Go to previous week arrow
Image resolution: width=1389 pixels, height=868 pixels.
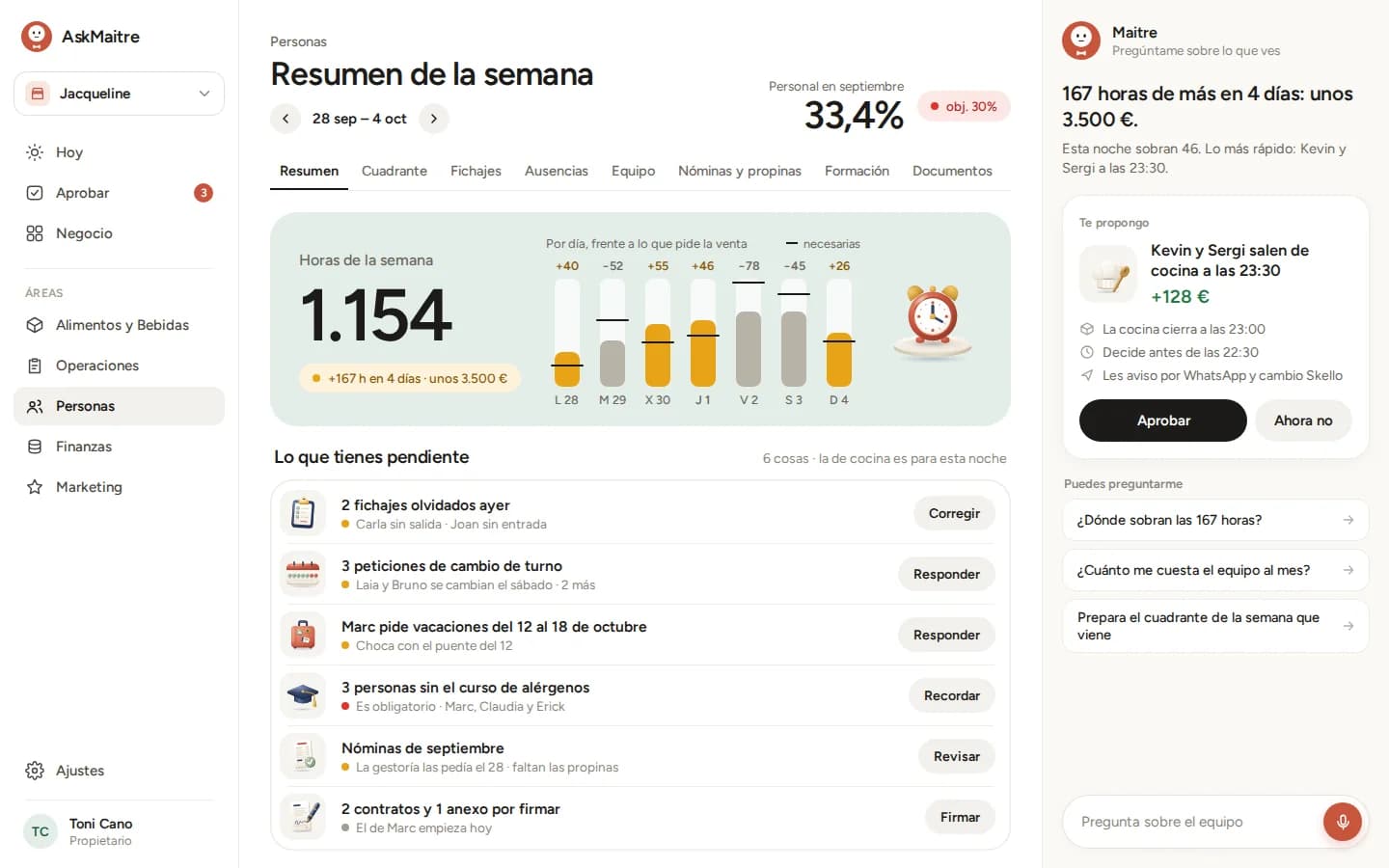click(x=286, y=119)
